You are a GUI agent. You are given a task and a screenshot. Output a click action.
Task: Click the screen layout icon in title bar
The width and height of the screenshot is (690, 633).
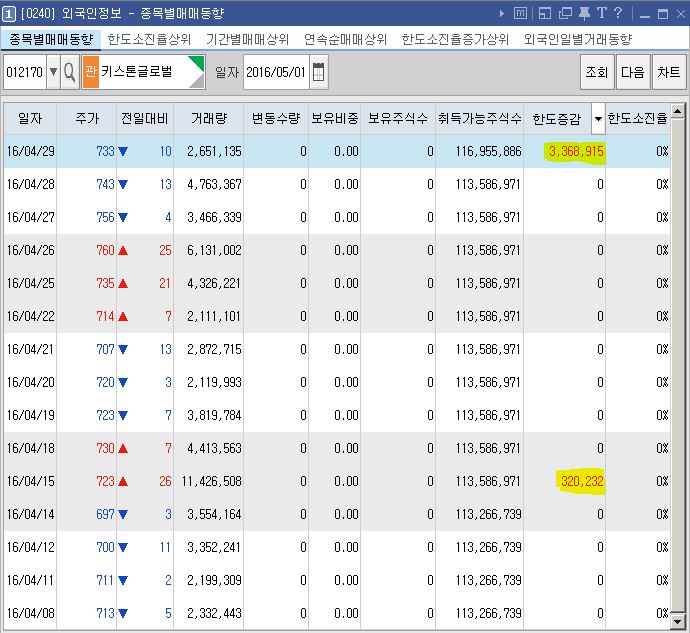tap(545, 13)
